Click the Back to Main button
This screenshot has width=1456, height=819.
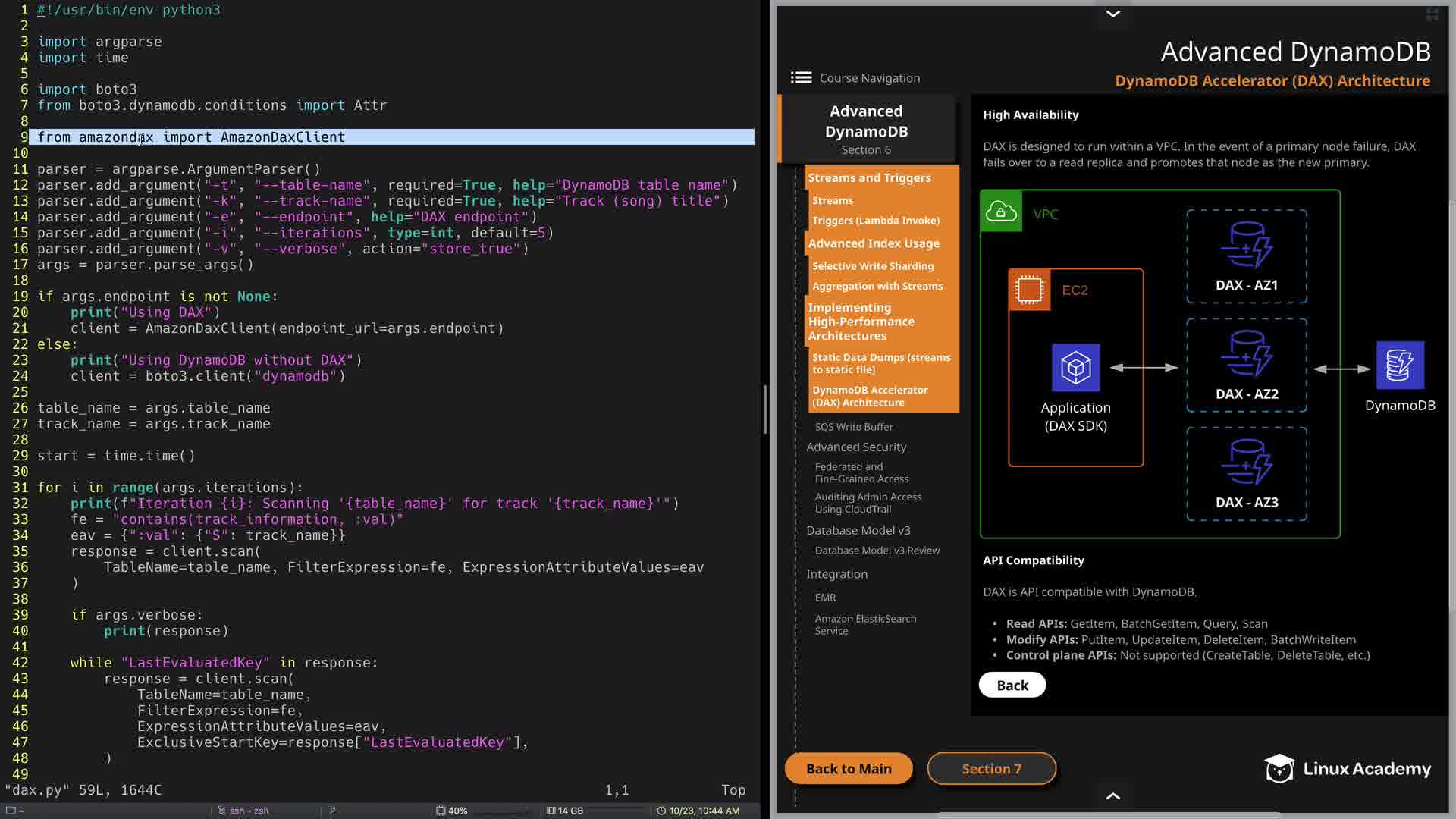click(x=848, y=769)
